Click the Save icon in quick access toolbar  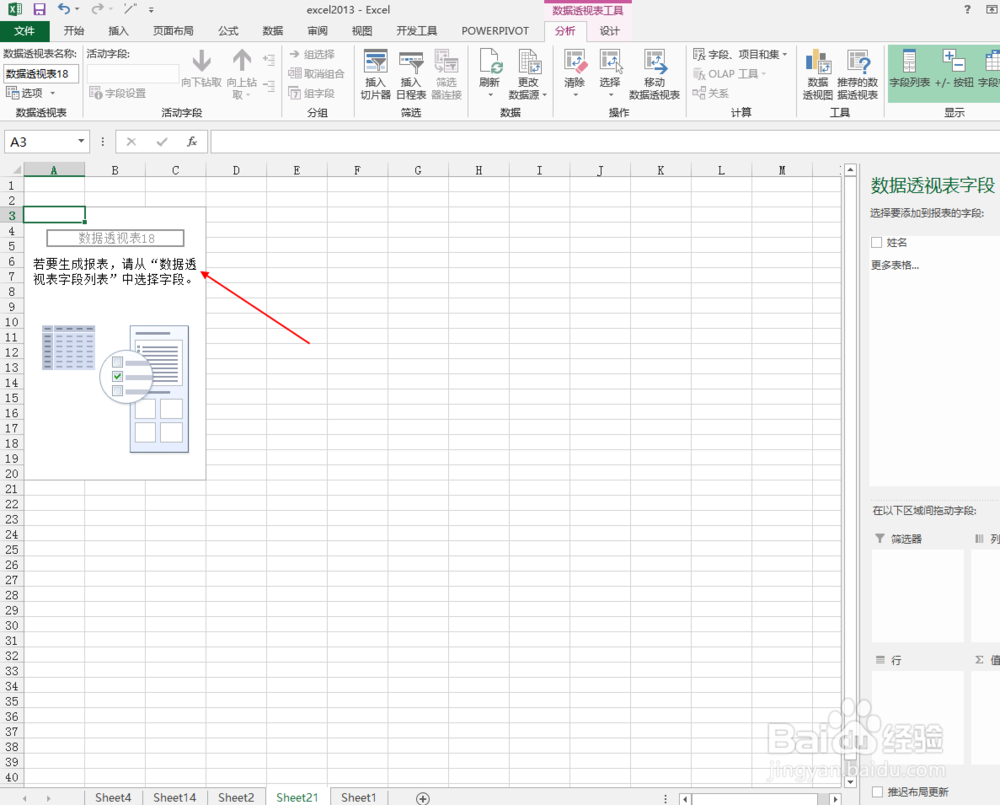(x=40, y=10)
